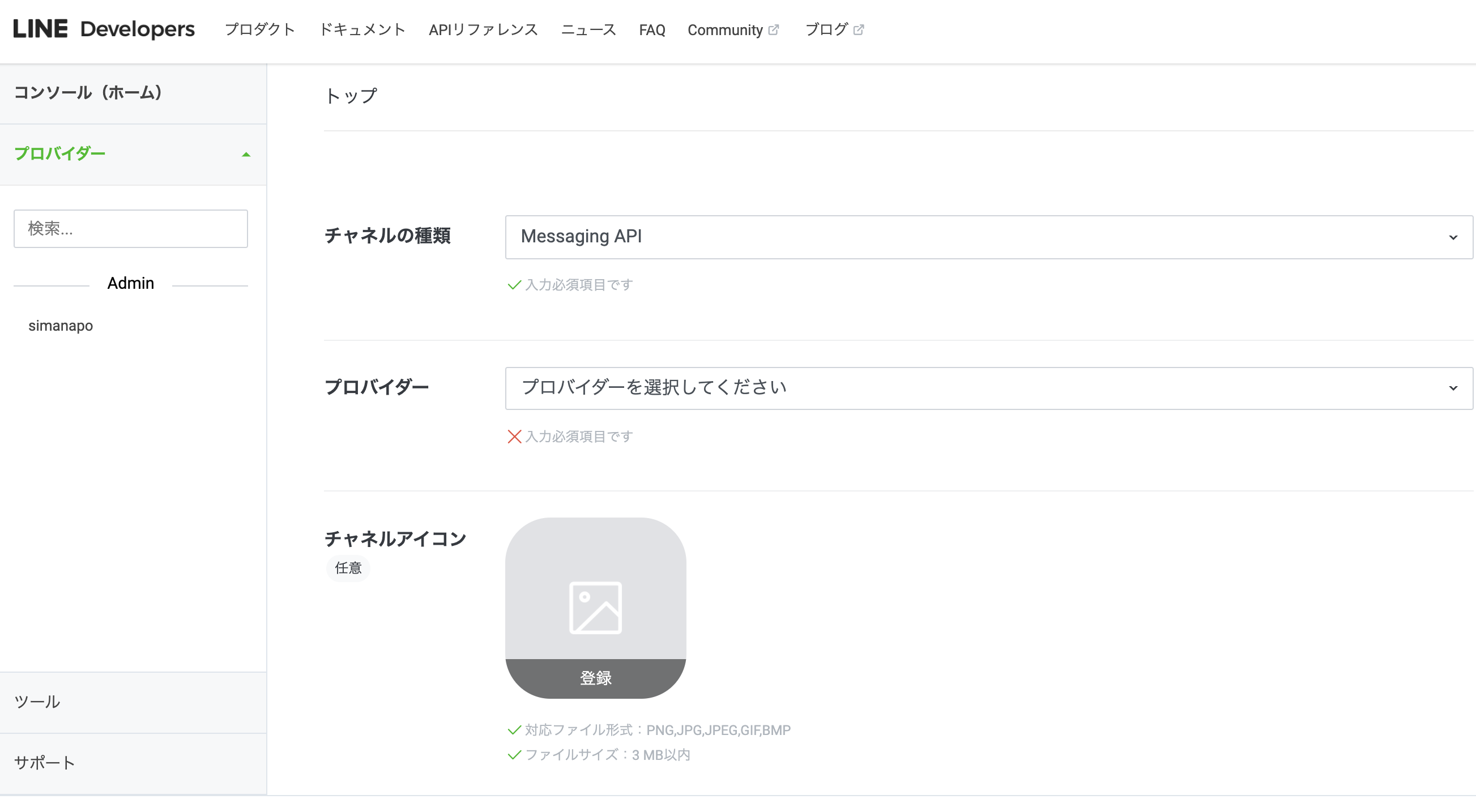Open the ブログ external link
The height and width of the screenshot is (812, 1476).
[834, 30]
